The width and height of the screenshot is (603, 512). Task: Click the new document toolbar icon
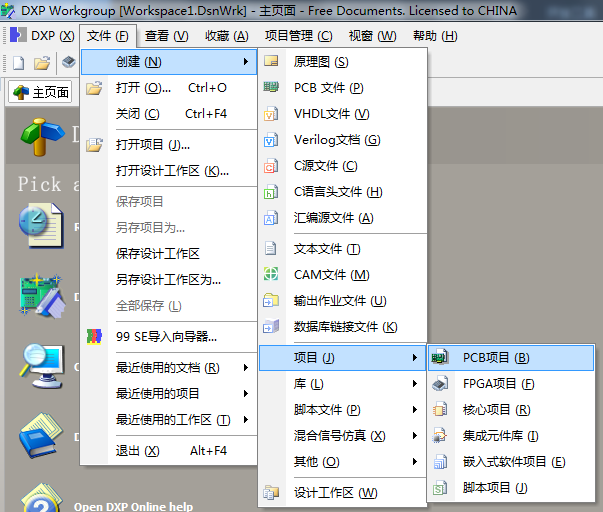(18, 62)
